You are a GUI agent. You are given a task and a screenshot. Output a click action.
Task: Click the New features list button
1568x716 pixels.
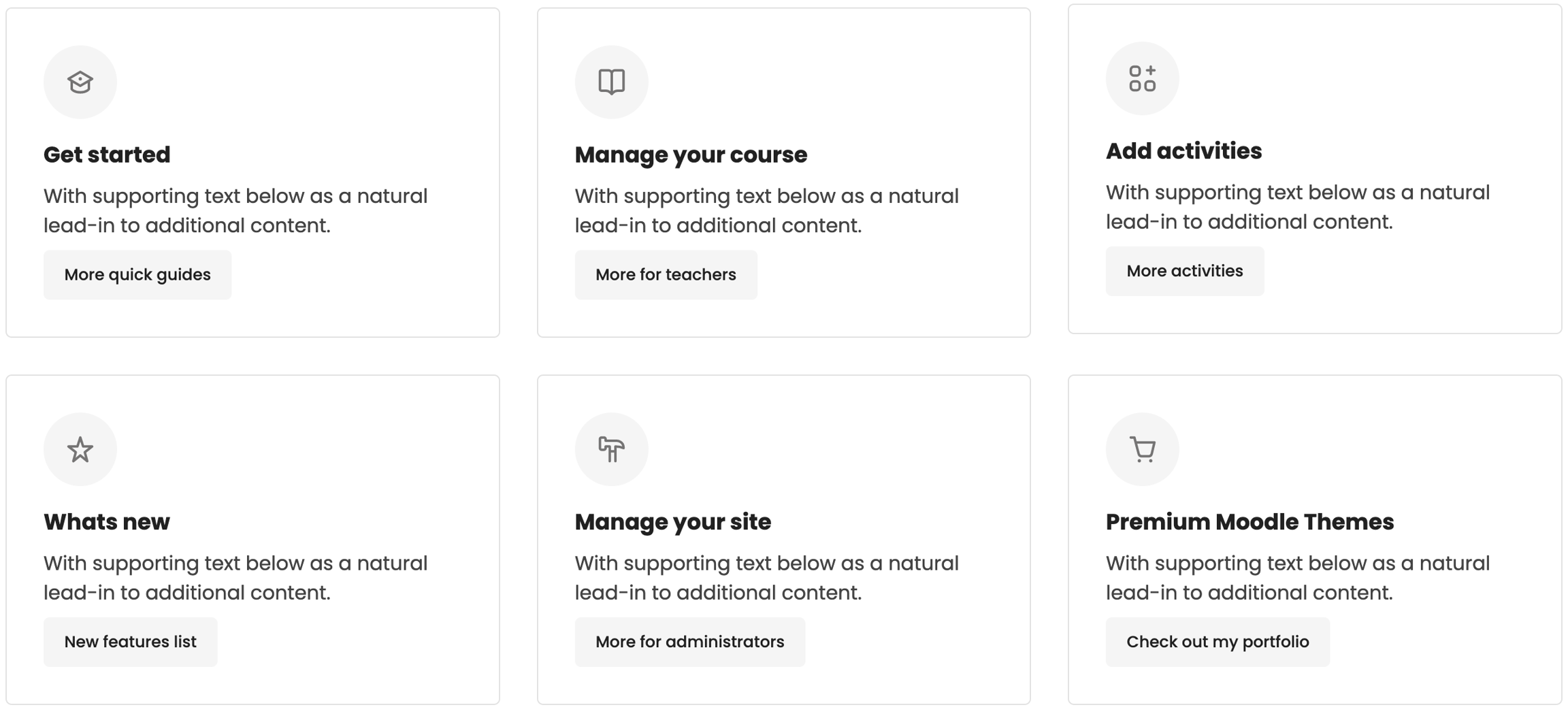coord(130,642)
